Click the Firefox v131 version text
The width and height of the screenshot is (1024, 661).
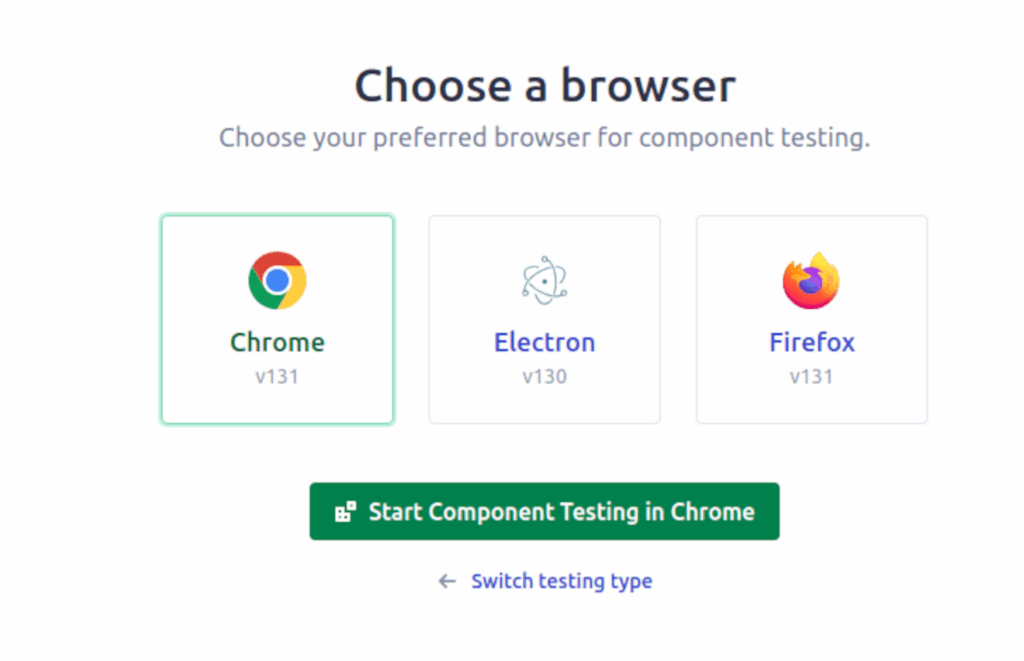(811, 377)
